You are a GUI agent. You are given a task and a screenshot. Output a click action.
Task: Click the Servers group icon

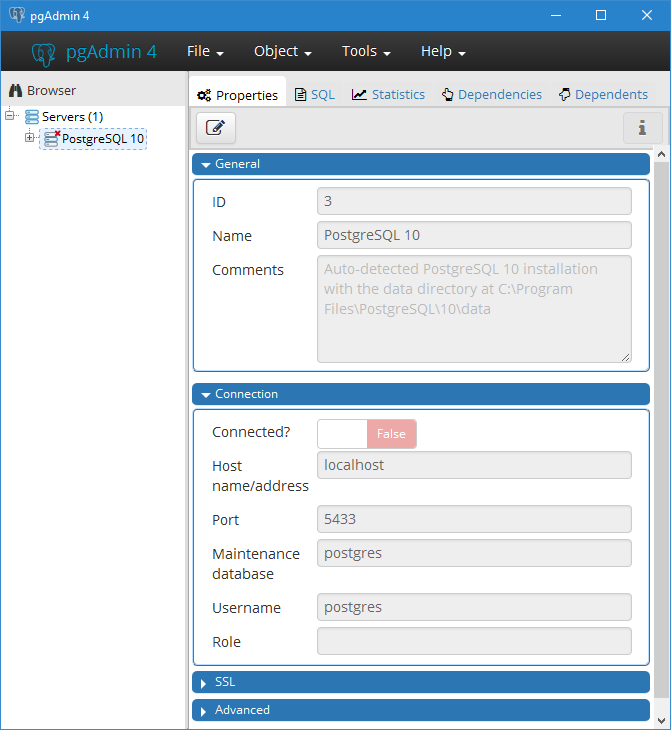(x=32, y=117)
